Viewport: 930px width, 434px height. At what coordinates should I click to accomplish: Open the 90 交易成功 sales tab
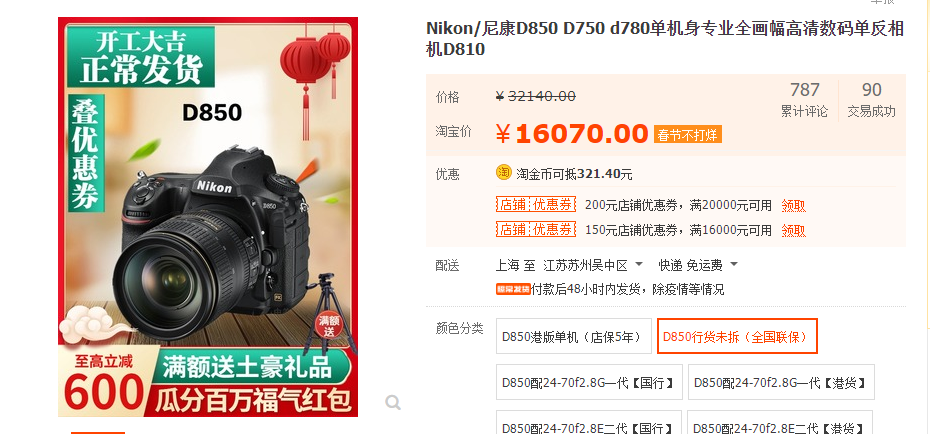tap(871, 100)
